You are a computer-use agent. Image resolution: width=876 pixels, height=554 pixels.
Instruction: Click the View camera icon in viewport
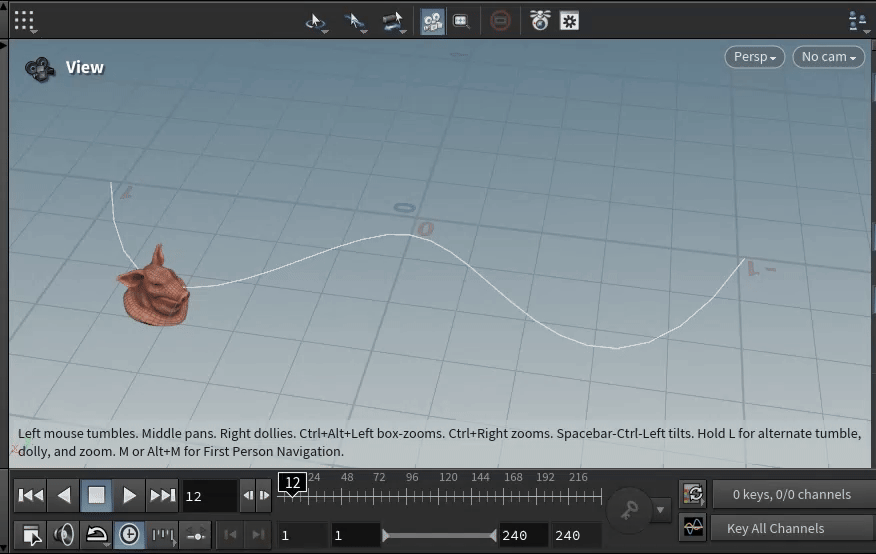[39, 69]
